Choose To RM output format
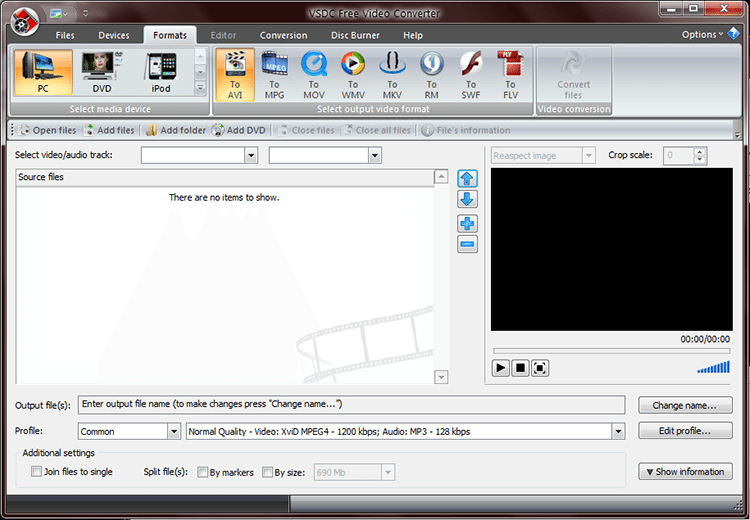 431,75
